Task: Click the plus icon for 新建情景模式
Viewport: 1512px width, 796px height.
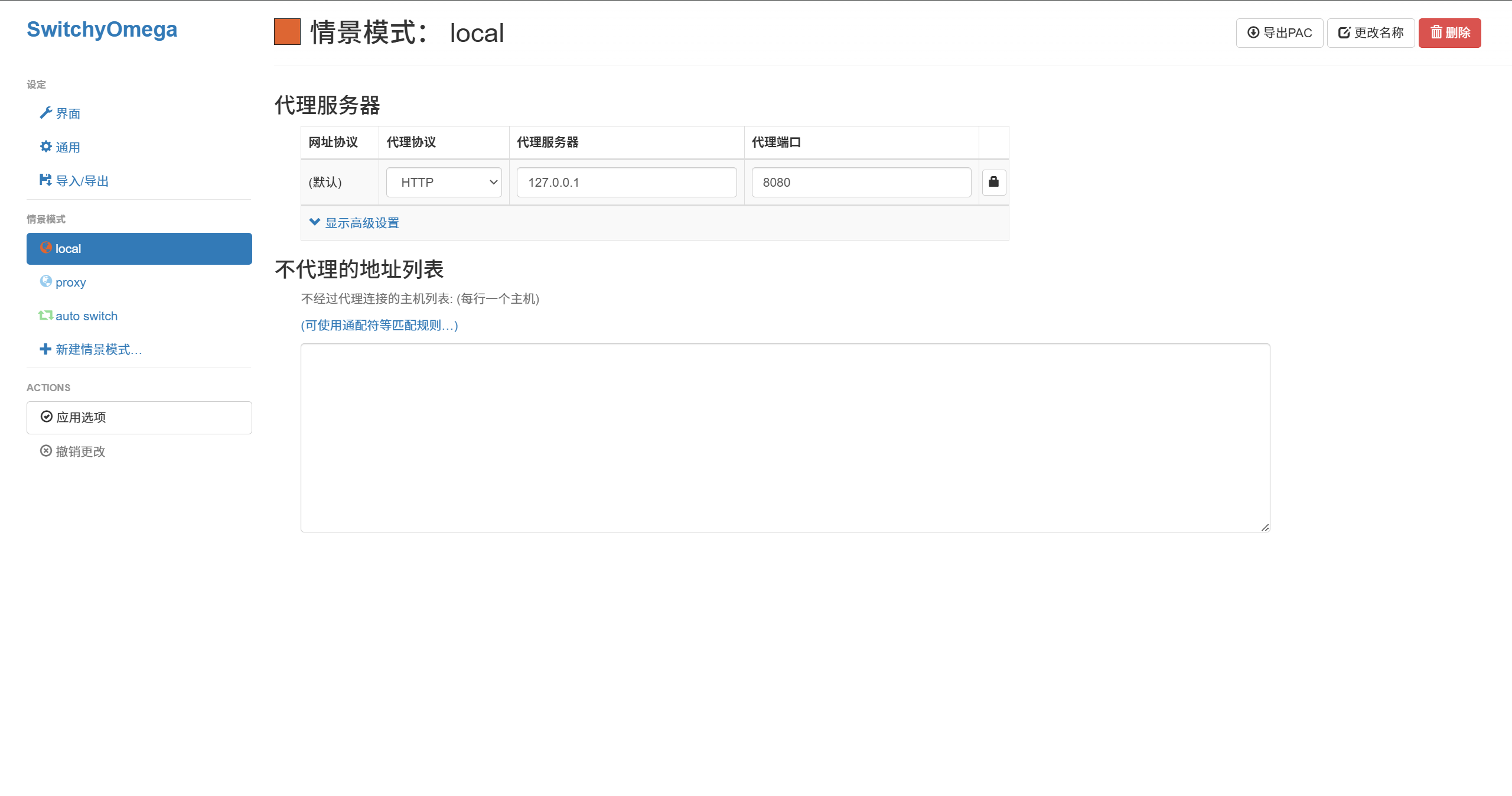Action: pyautogui.click(x=45, y=349)
